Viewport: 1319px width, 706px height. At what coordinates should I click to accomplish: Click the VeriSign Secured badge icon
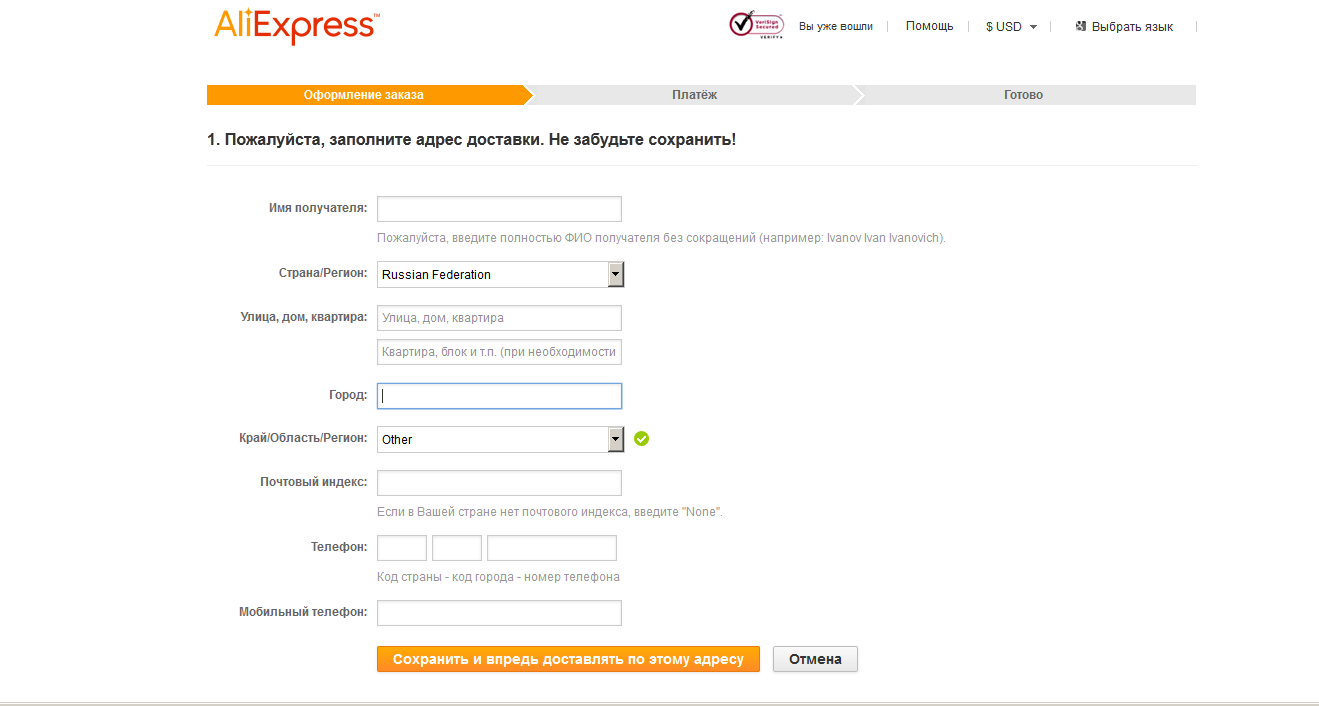pos(756,25)
